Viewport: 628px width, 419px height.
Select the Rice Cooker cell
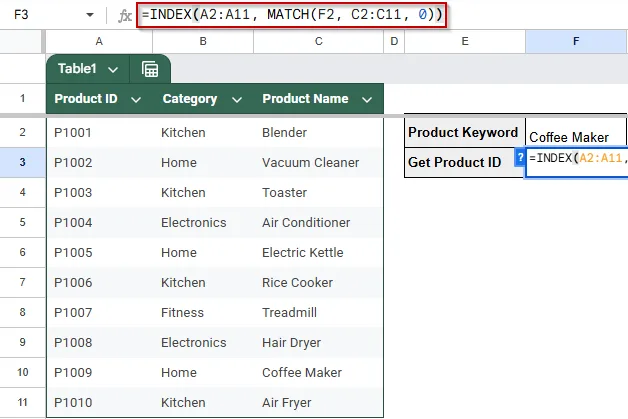pos(318,282)
